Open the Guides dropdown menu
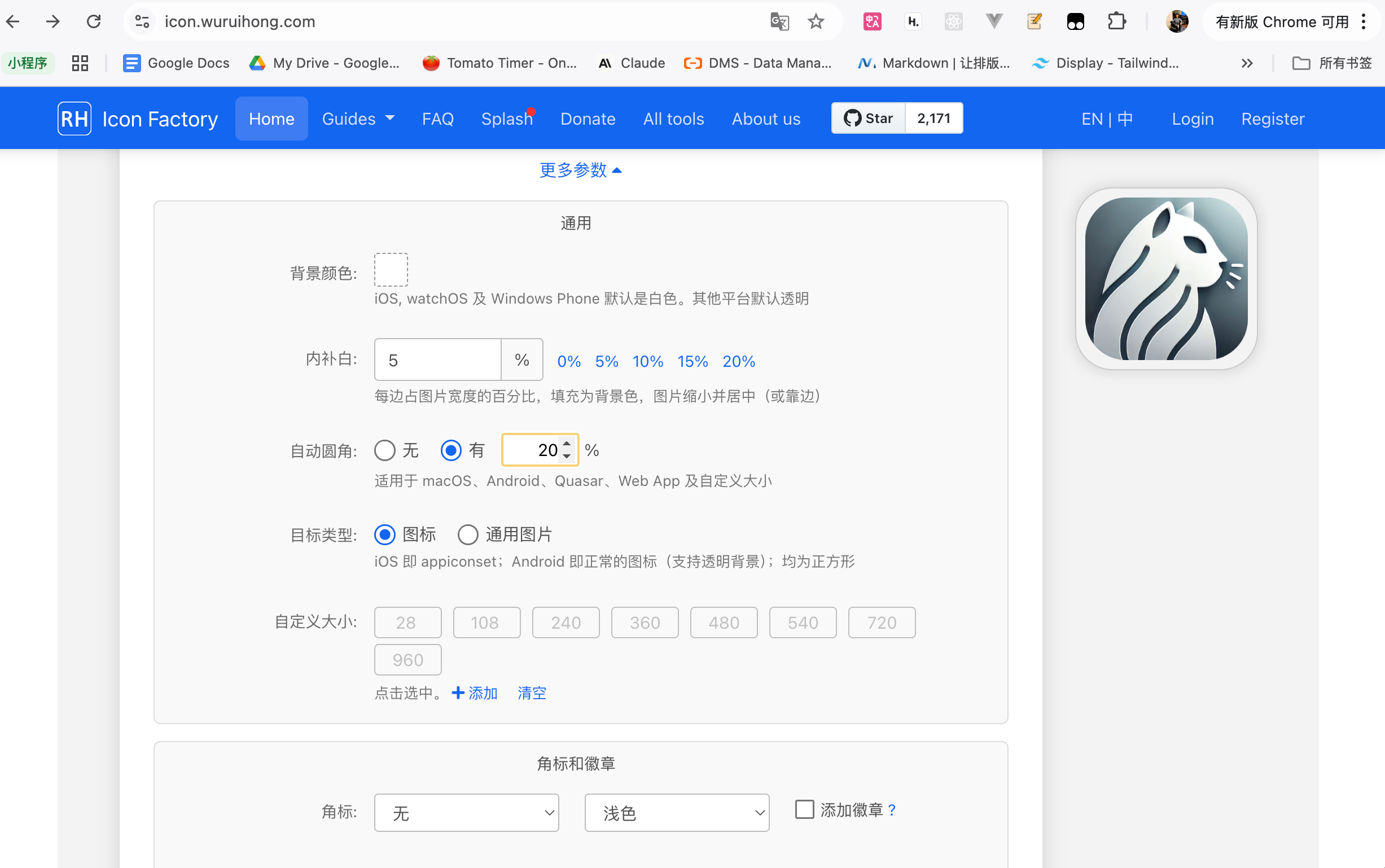This screenshot has width=1385, height=868. 358,119
